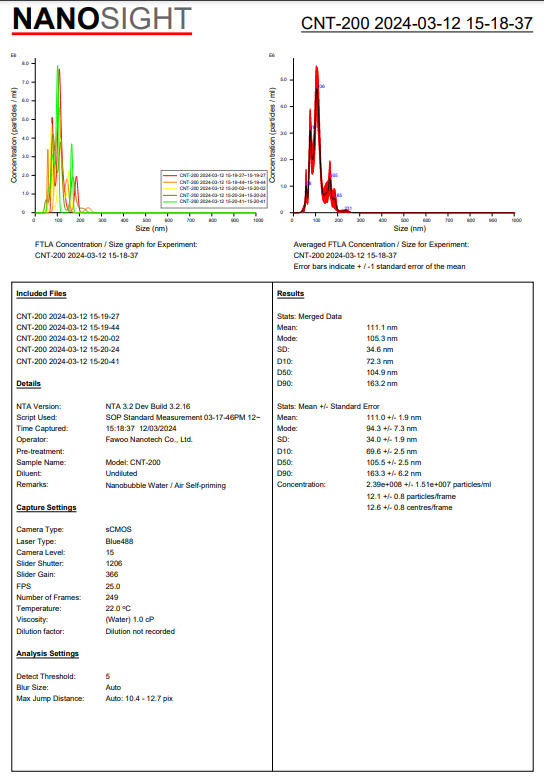The height and width of the screenshot is (783, 544).
Task: Select file 'CNT-200 2024-03-12 15-20-02' in the list
Action: point(68,338)
